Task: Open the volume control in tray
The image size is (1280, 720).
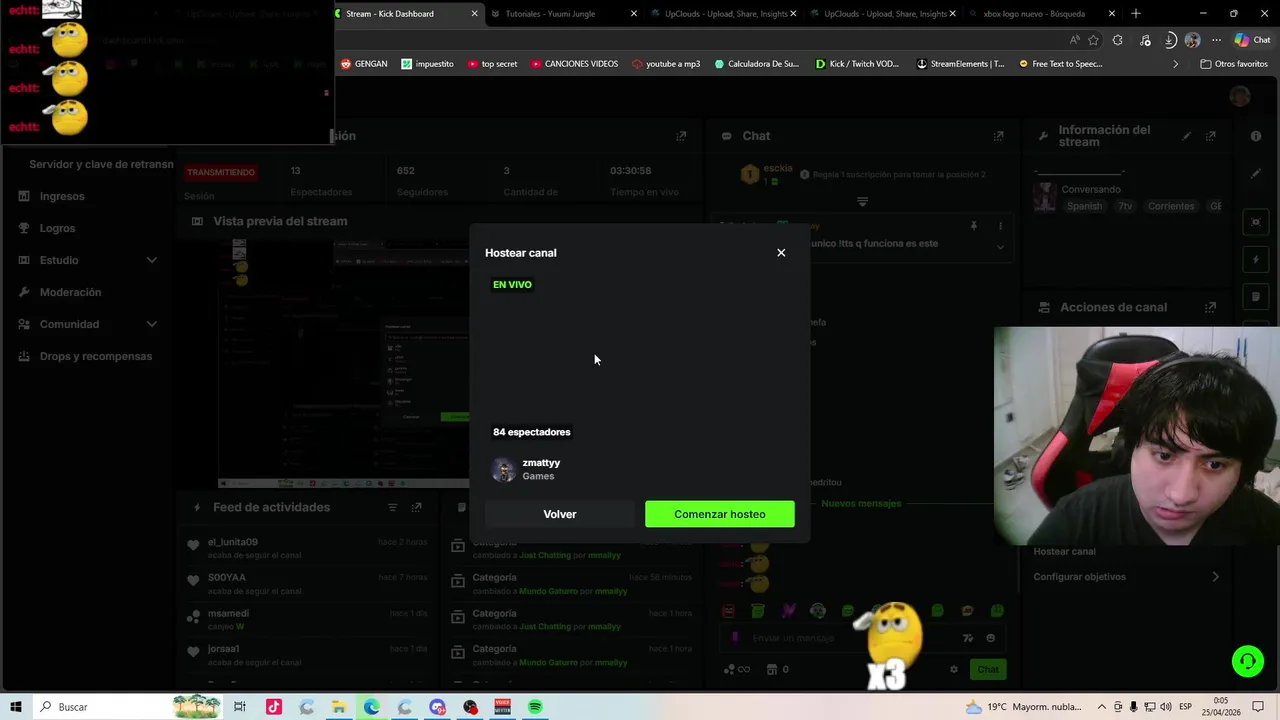Action: pos(1164,707)
